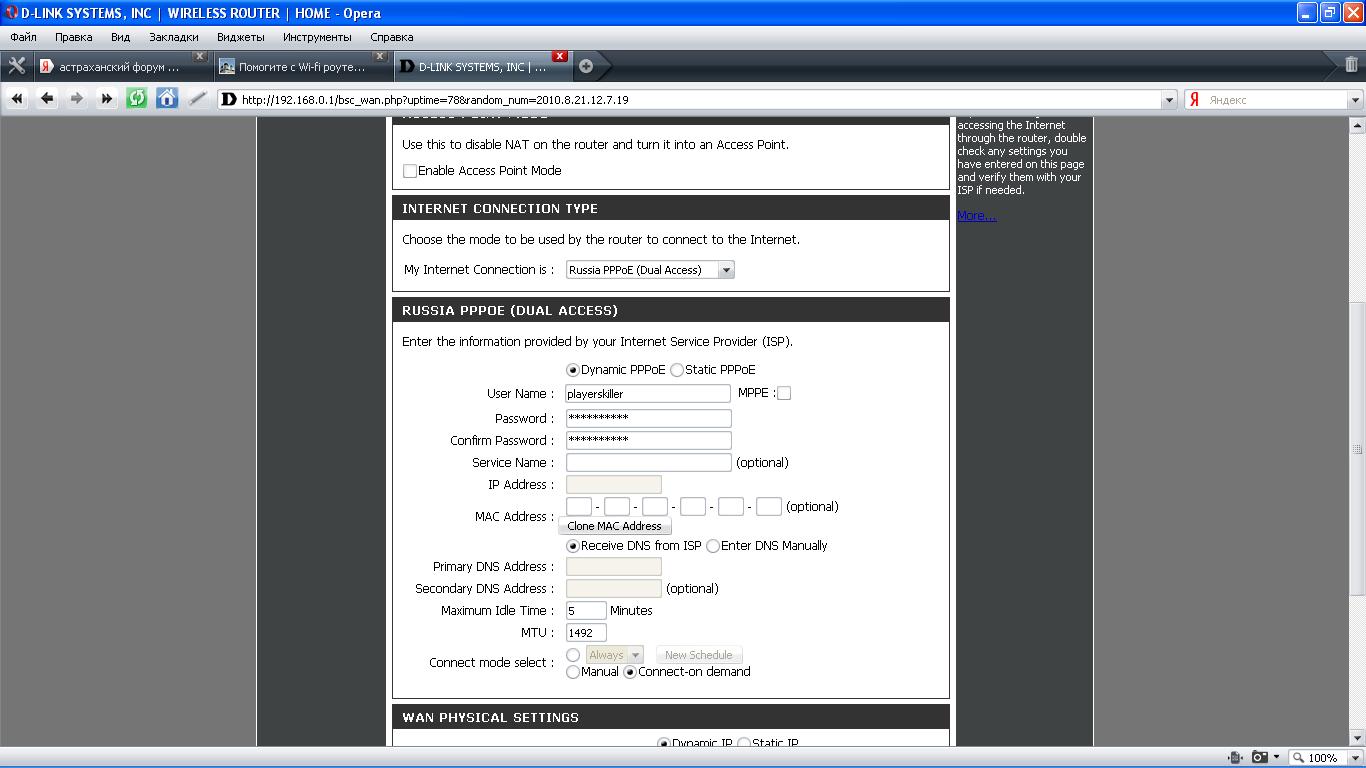Open a new tab with plus icon
The height and width of the screenshot is (768, 1366).
click(x=586, y=66)
